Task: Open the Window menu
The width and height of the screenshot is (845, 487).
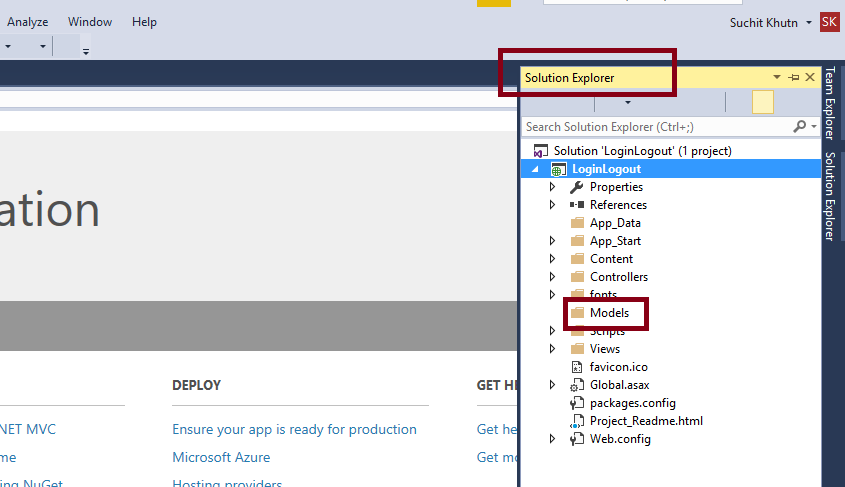Action: (90, 22)
